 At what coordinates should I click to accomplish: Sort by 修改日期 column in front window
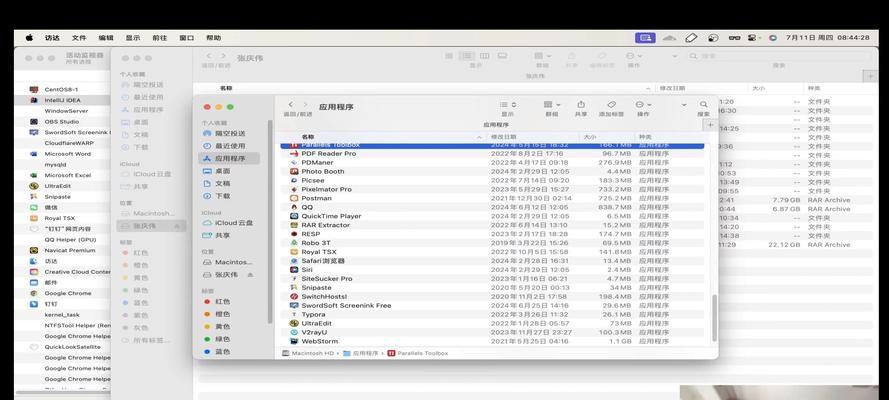point(533,137)
